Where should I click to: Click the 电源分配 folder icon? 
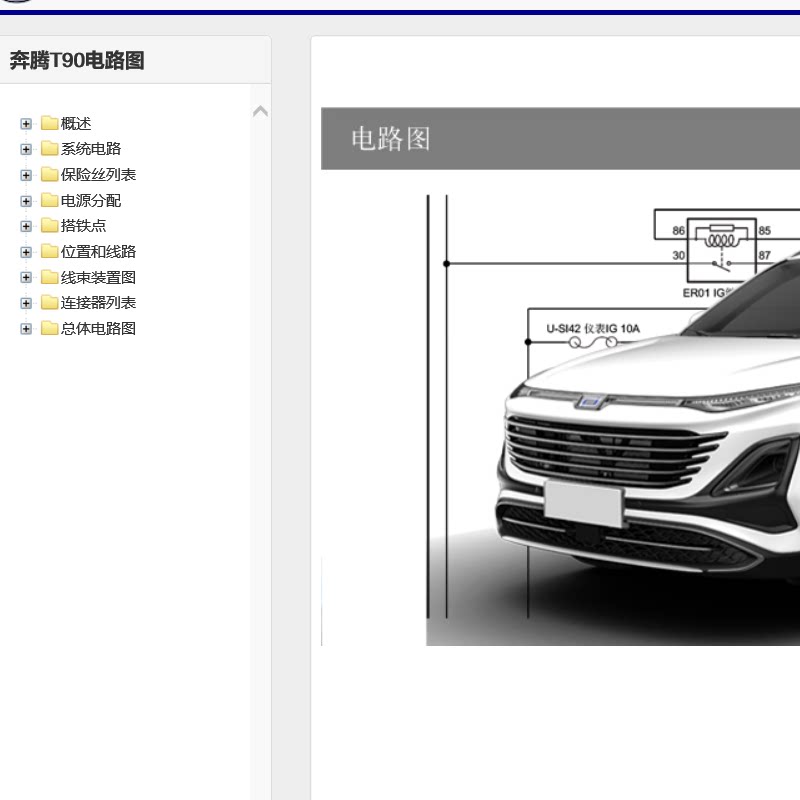click(x=49, y=200)
